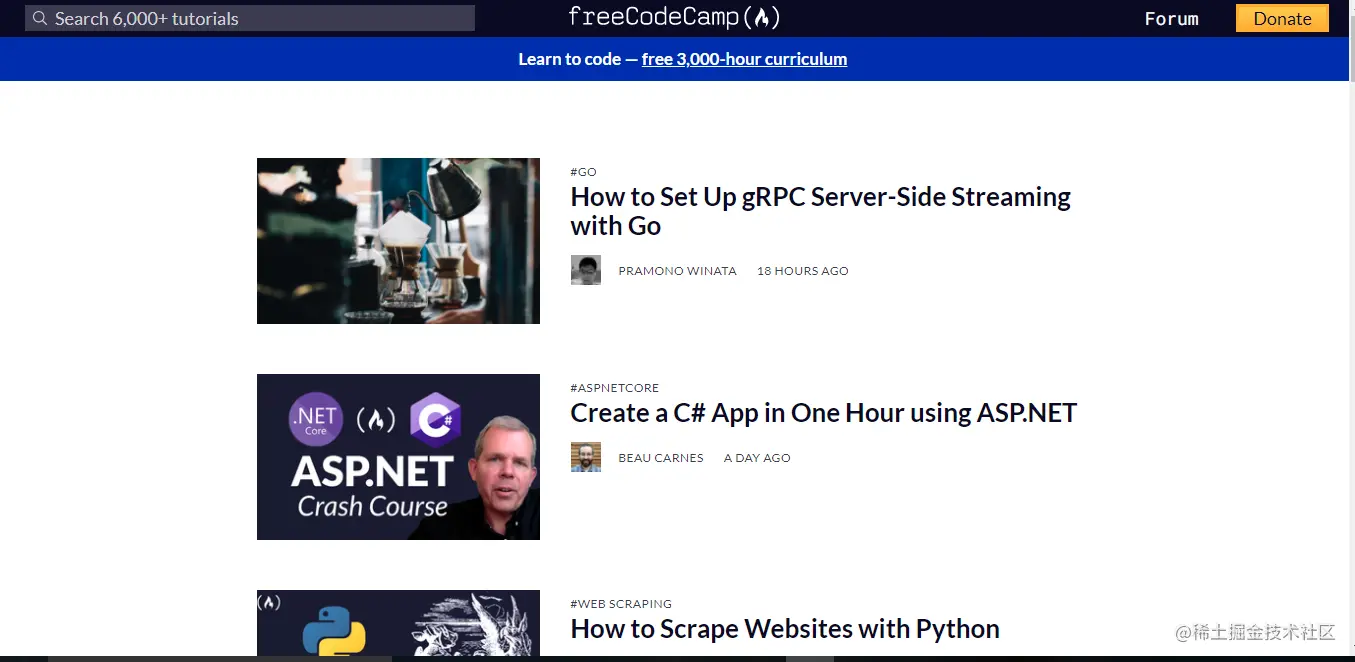Screen dimensions: 1355x662
Task: Focus the Search 6,000+ tutorials field
Action: [250, 18]
